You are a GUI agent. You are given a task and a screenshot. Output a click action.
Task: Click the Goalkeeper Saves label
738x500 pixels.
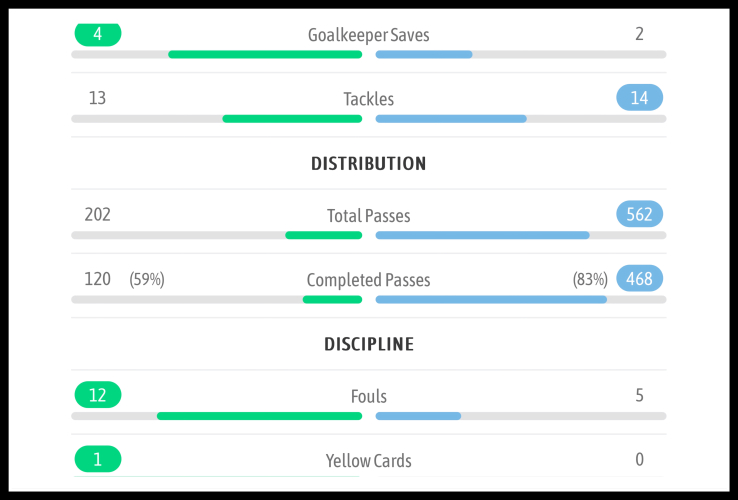pos(368,35)
